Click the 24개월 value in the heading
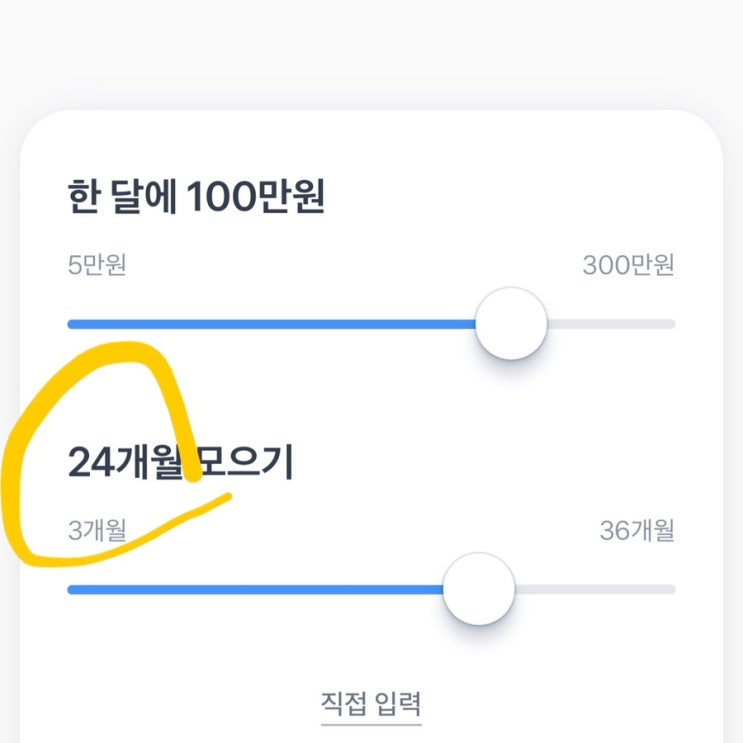The height and width of the screenshot is (743, 743). coord(125,463)
